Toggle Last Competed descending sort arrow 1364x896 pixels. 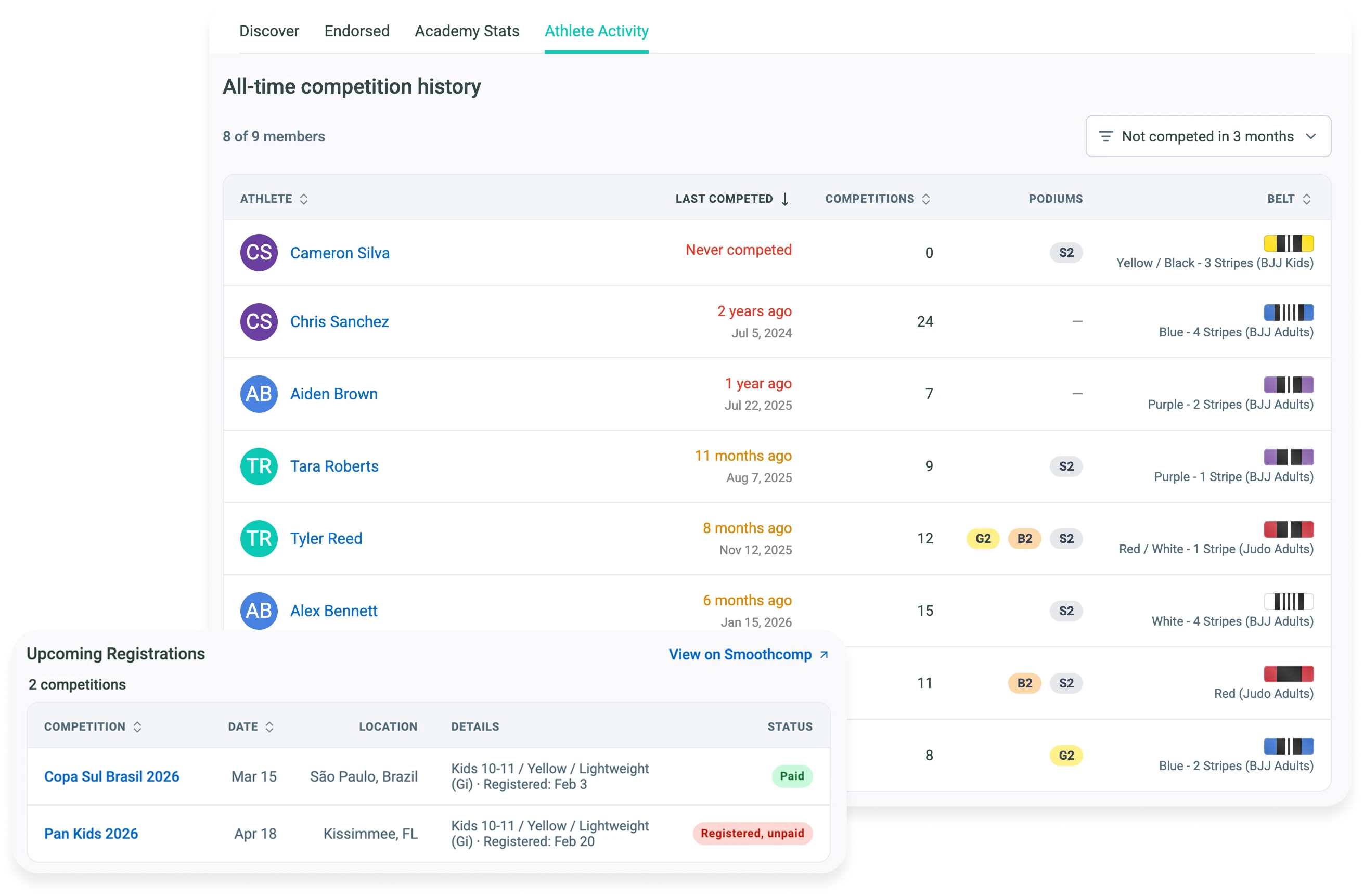coord(784,199)
